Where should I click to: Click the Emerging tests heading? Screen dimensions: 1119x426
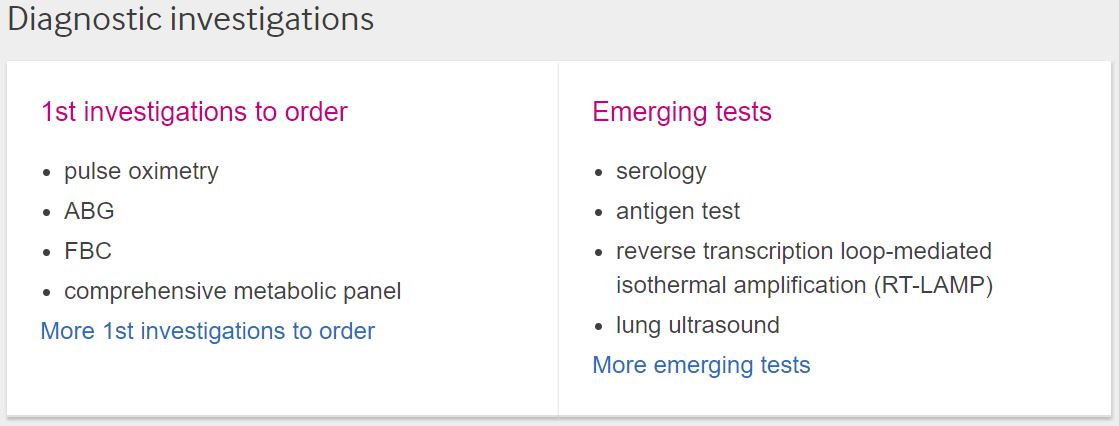682,112
